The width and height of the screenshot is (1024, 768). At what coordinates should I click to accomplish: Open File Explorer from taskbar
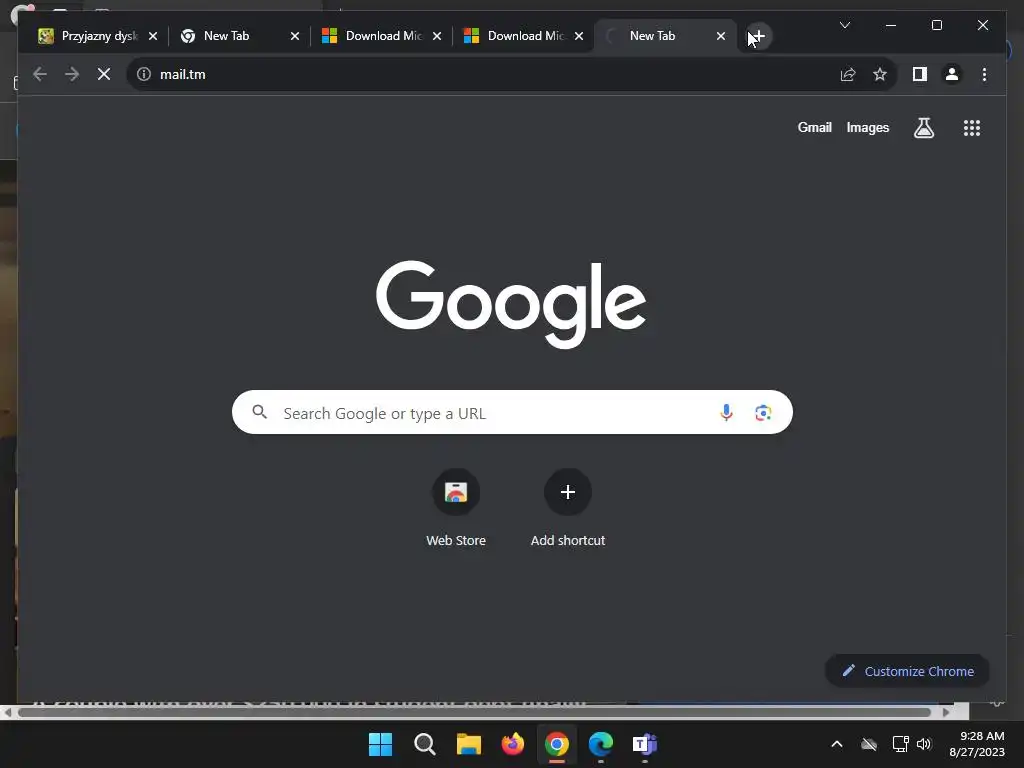(x=468, y=744)
